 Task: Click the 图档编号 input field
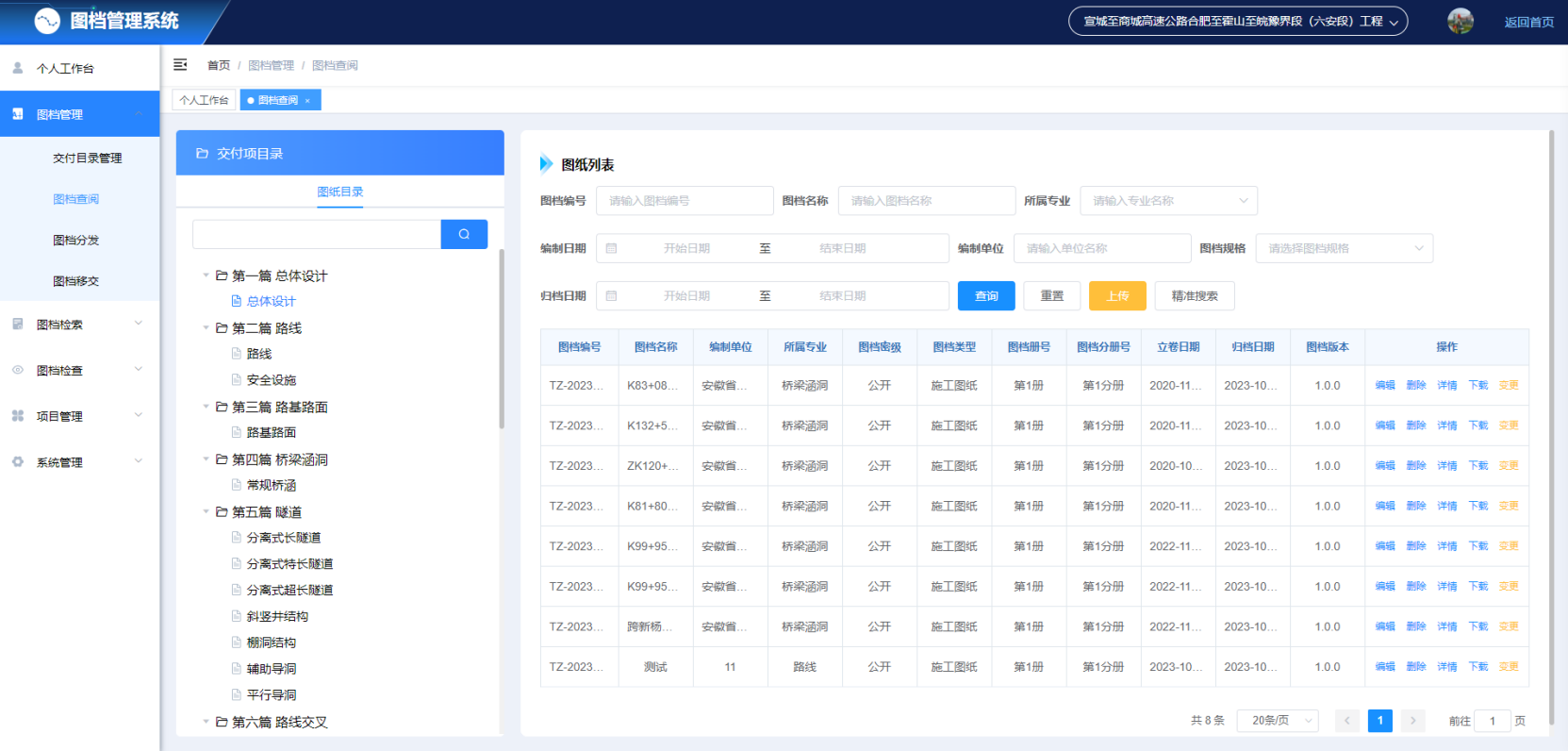(685, 201)
